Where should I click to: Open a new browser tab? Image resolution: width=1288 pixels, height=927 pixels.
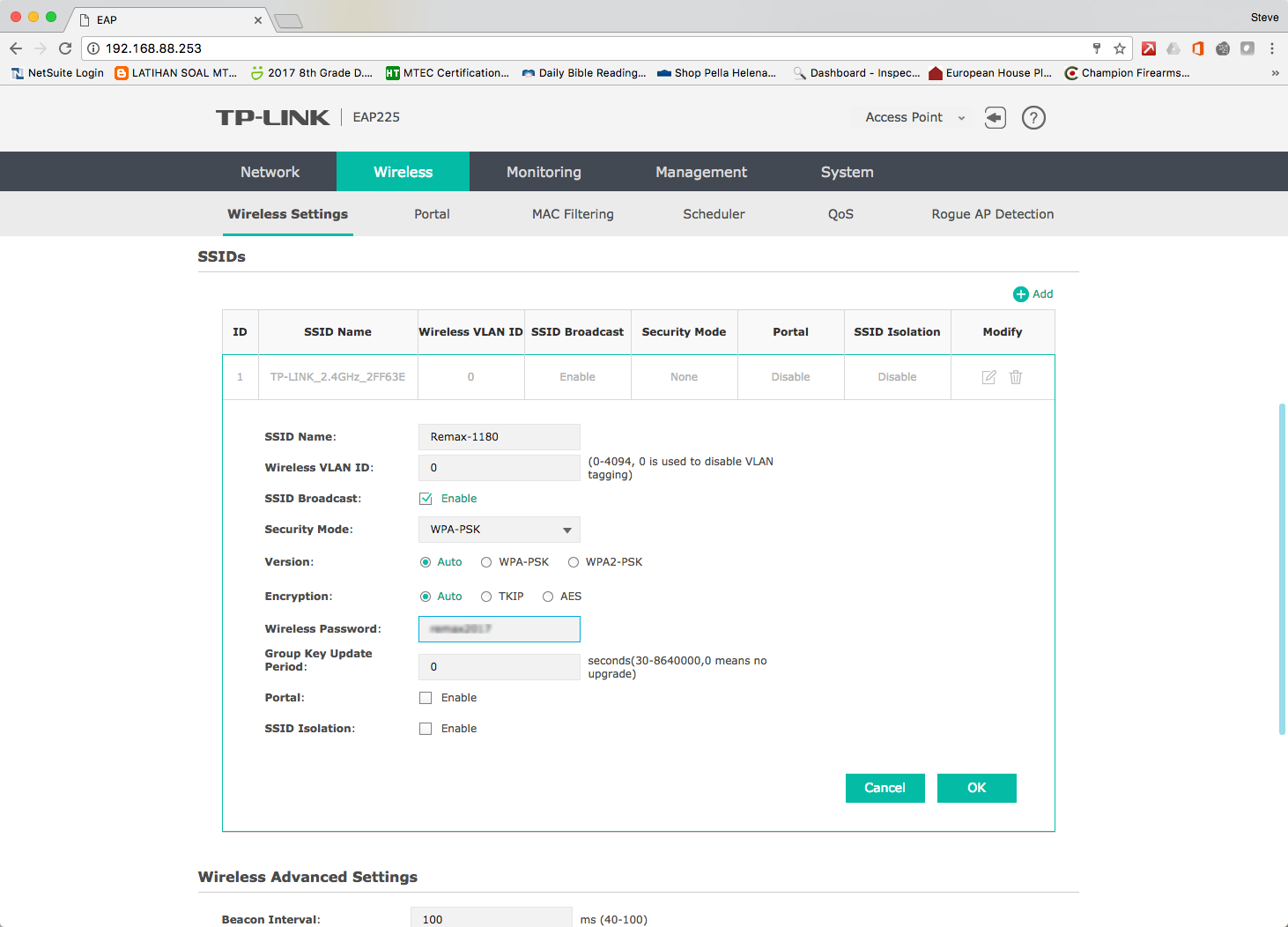pos(288,20)
